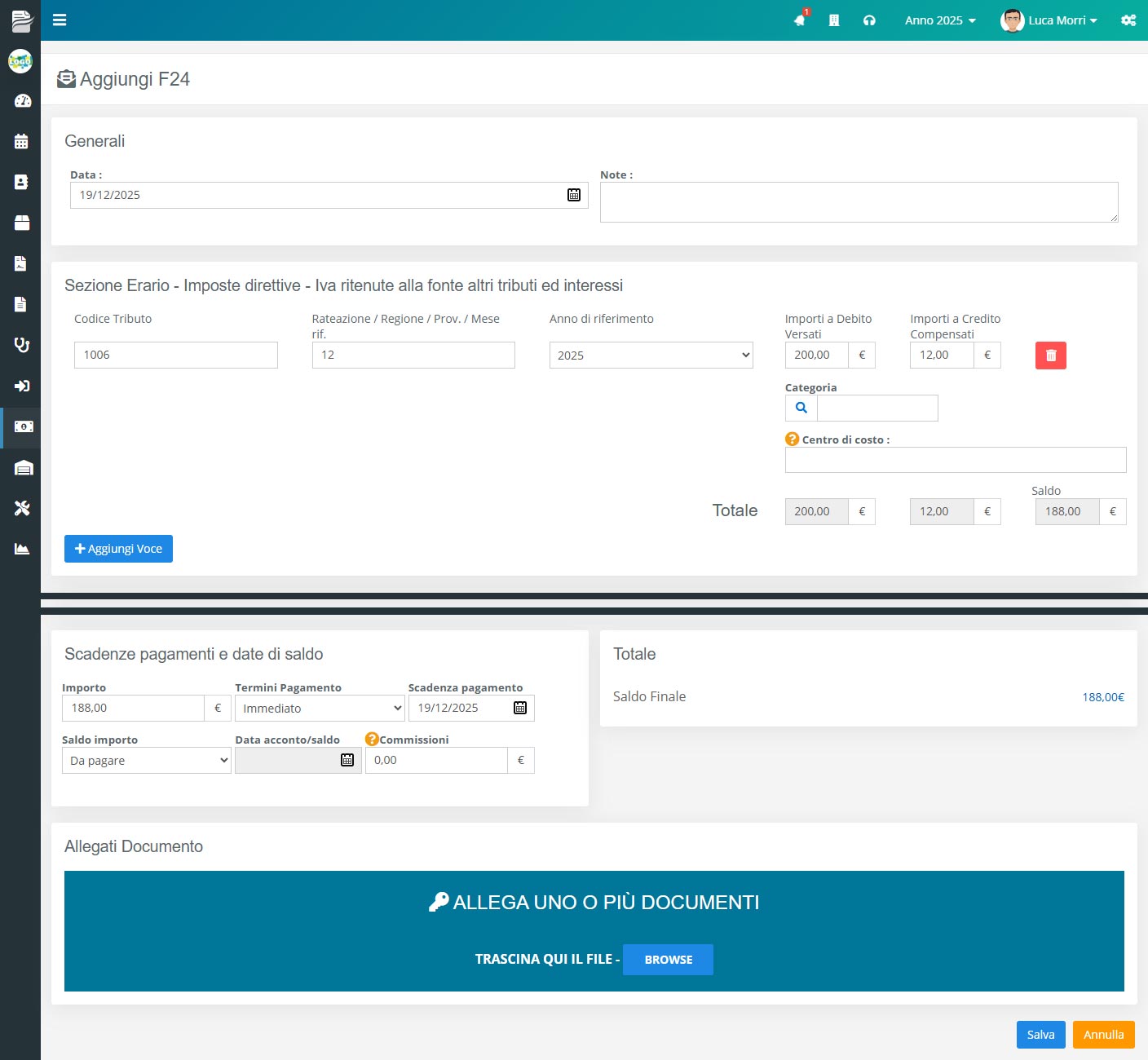Click the Salva button
The height and width of the screenshot is (1060, 1148).
1040,1035
